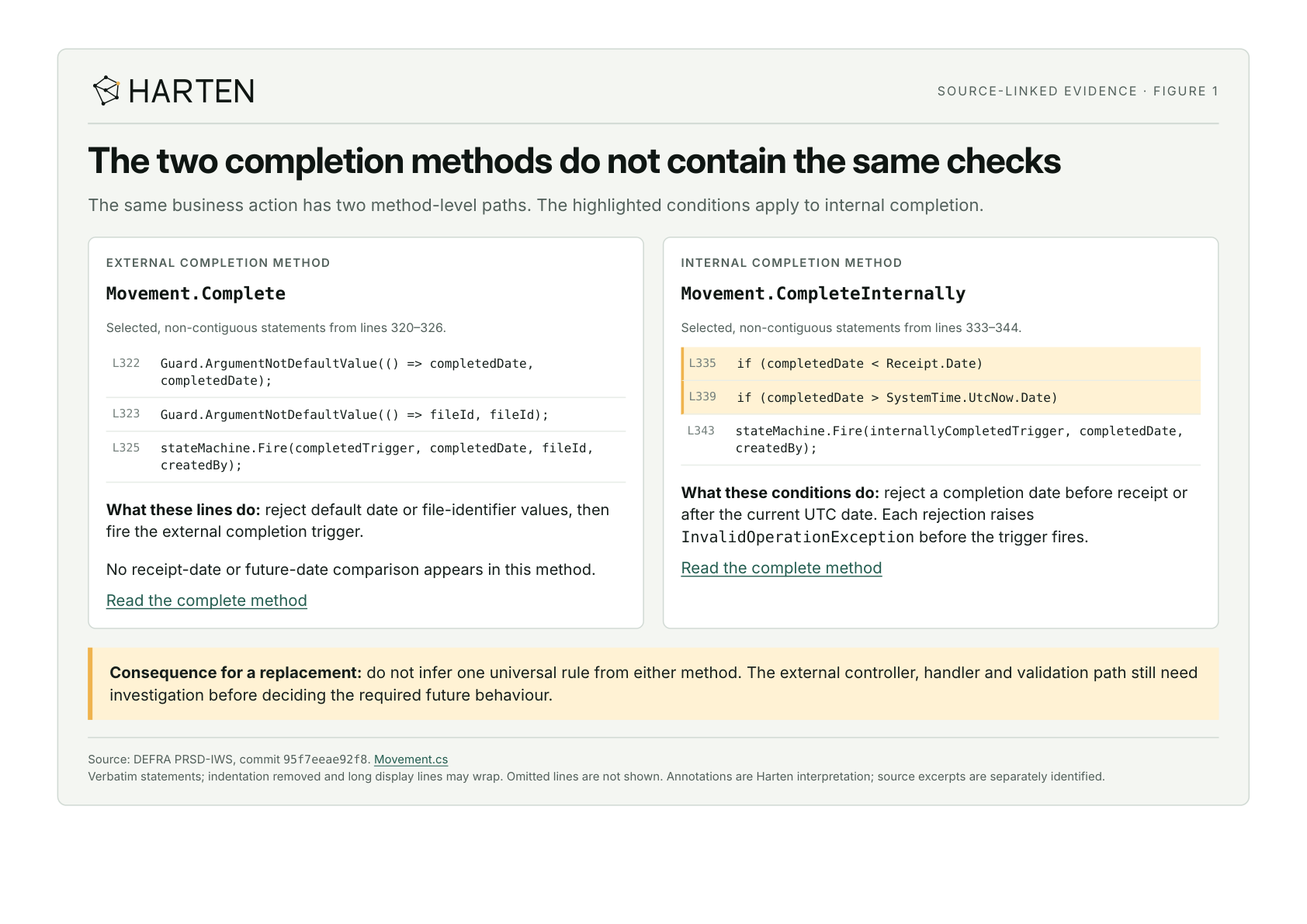Click line number L339

coord(702,396)
